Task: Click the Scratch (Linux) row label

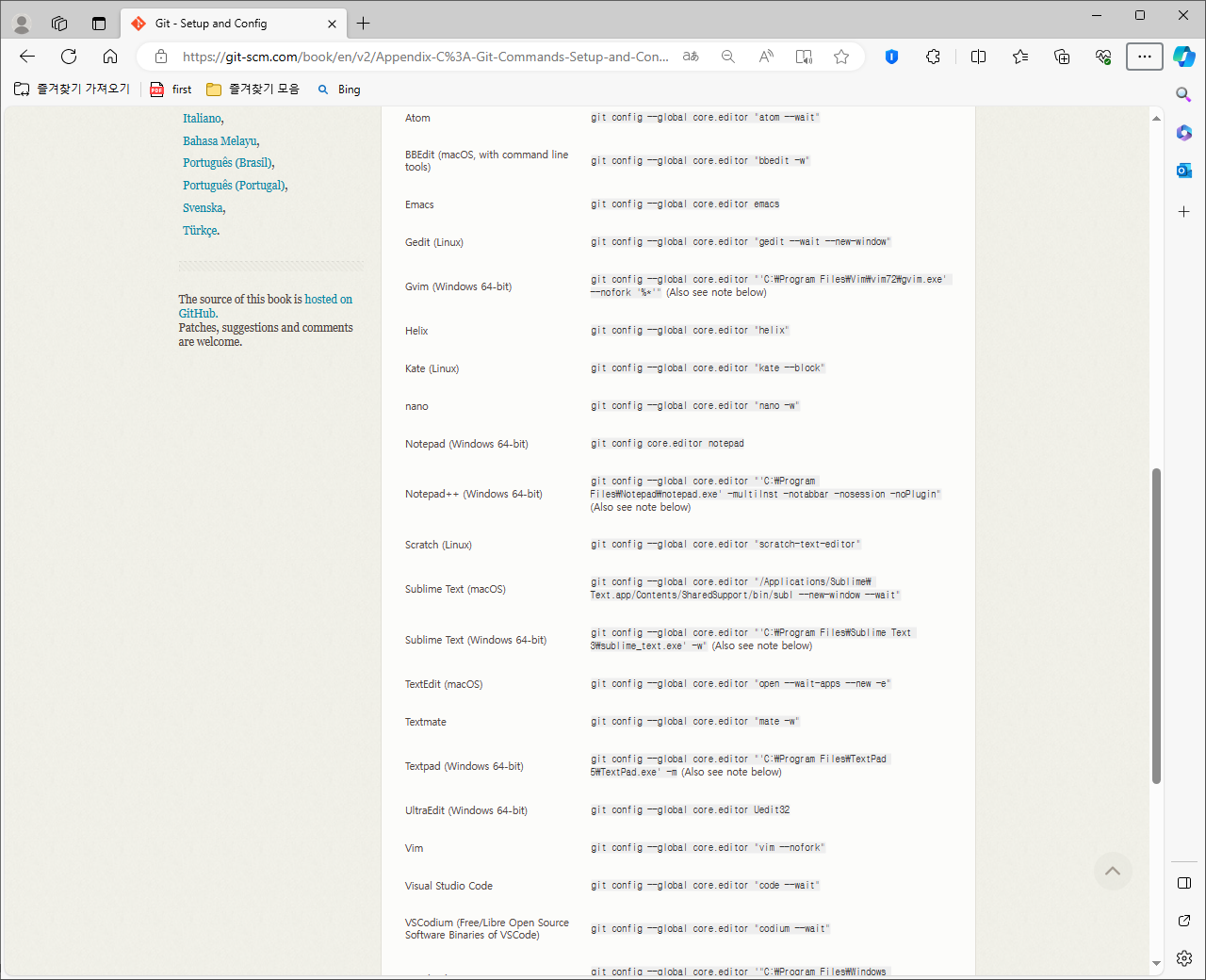Action: tap(438, 545)
